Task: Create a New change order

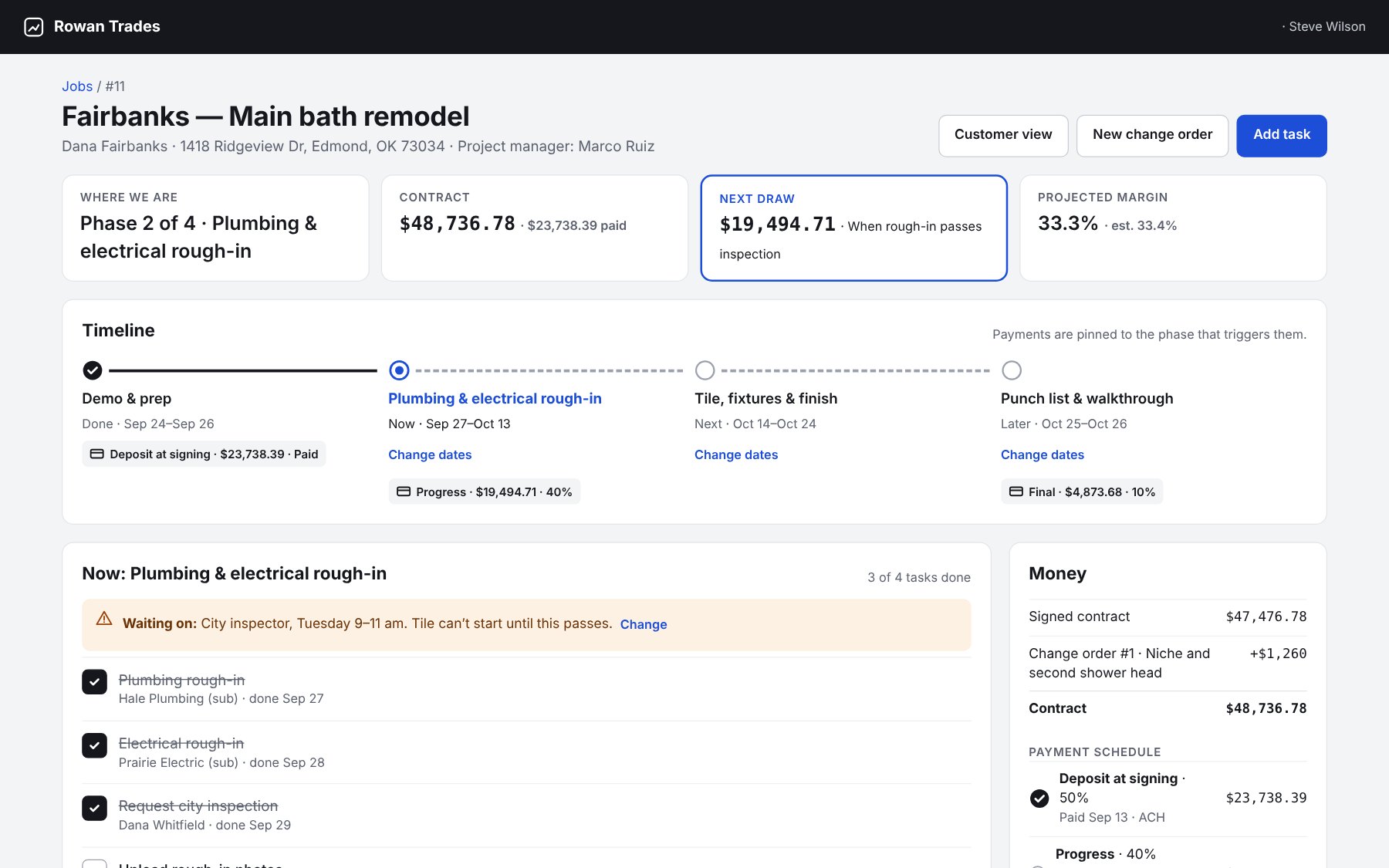Action: tap(1152, 135)
